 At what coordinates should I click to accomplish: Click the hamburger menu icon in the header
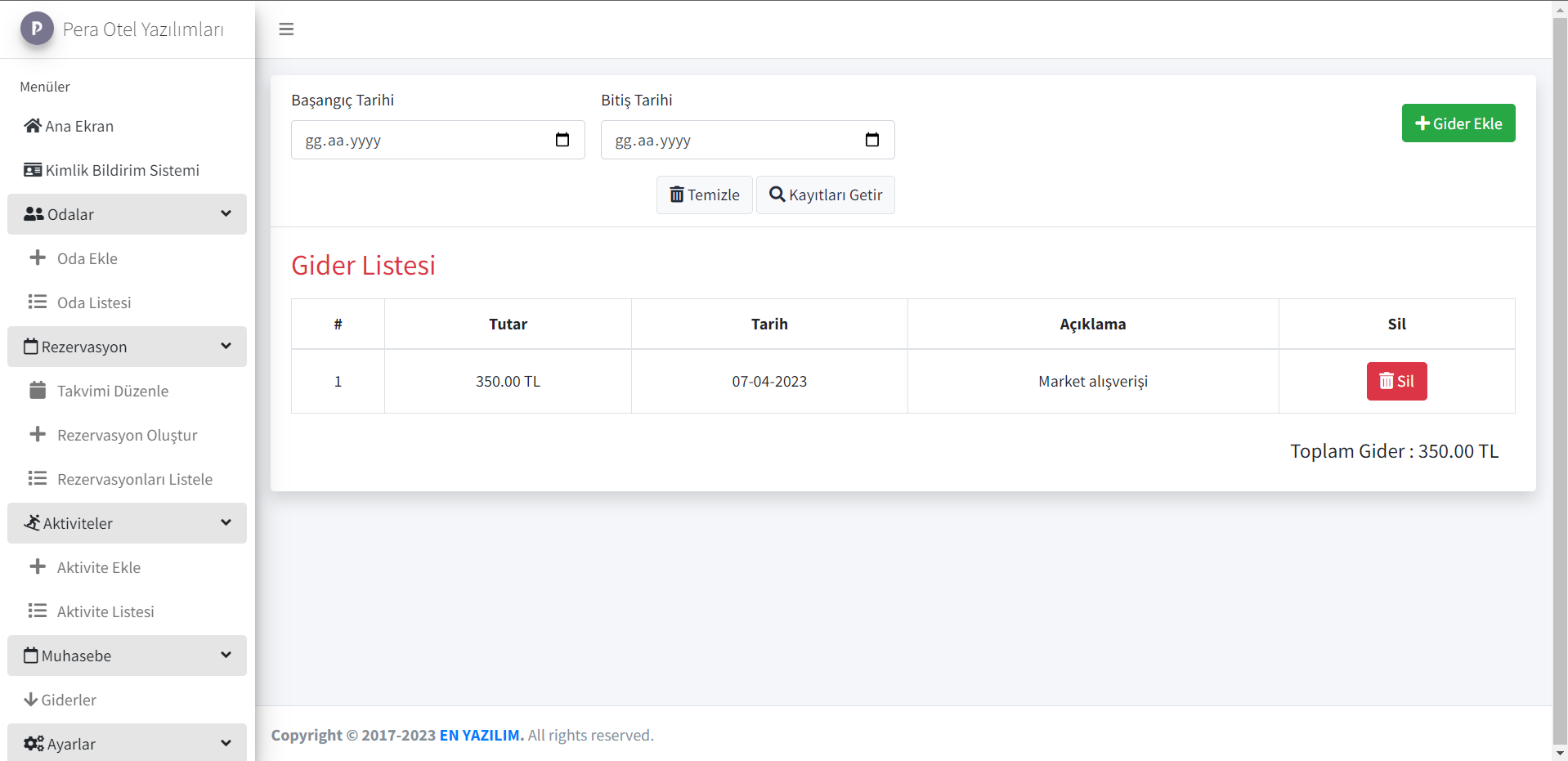(286, 29)
